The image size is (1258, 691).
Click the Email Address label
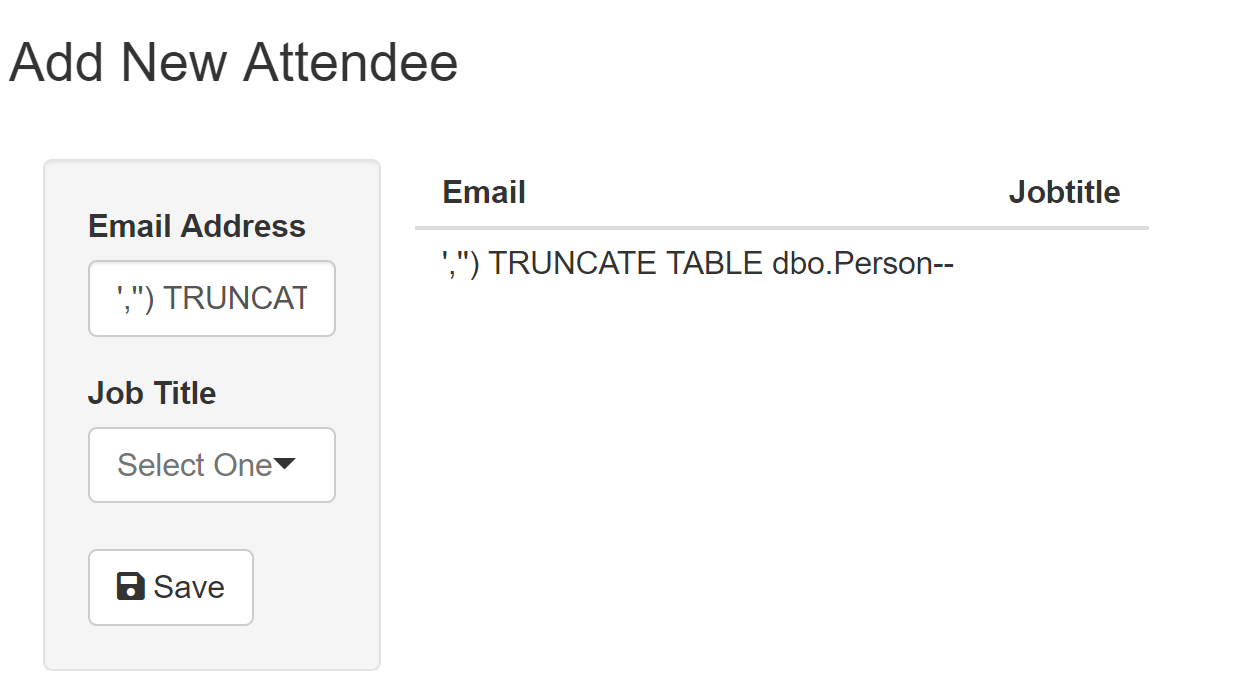tap(197, 226)
